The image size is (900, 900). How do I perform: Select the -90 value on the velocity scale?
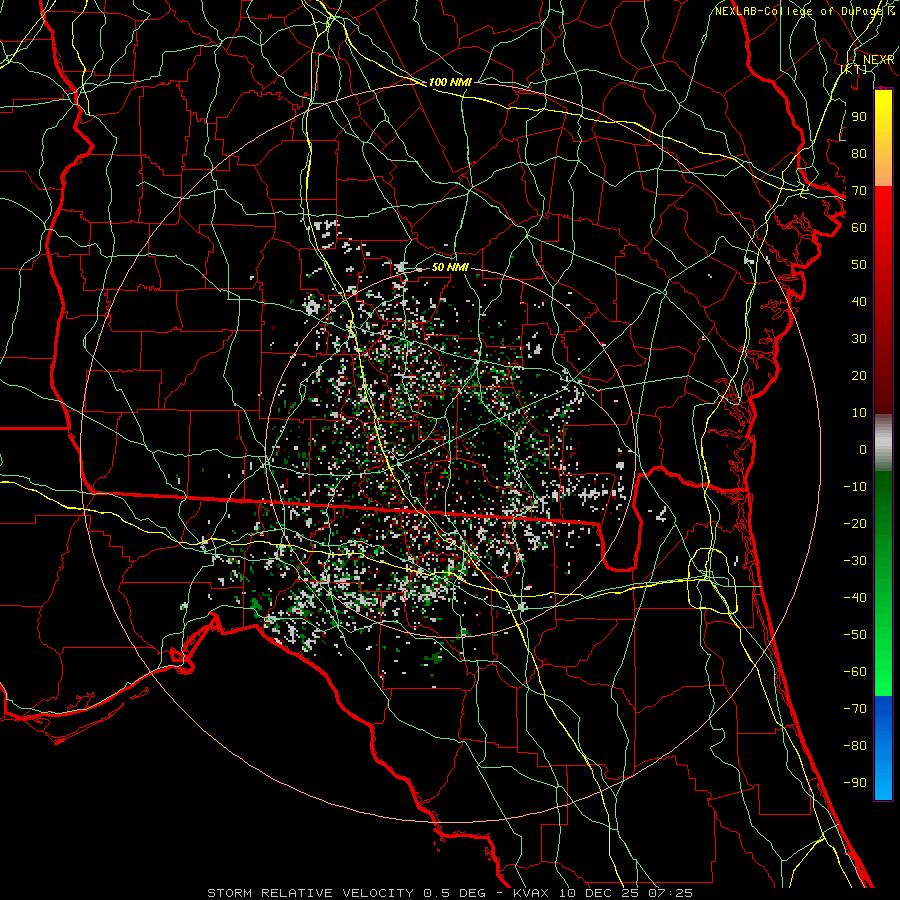[855, 783]
